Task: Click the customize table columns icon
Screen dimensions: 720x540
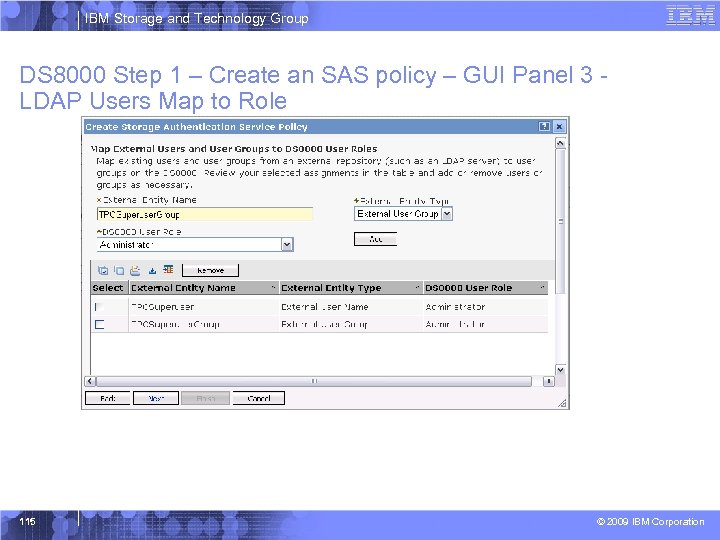Action: click(x=169, y=270)
